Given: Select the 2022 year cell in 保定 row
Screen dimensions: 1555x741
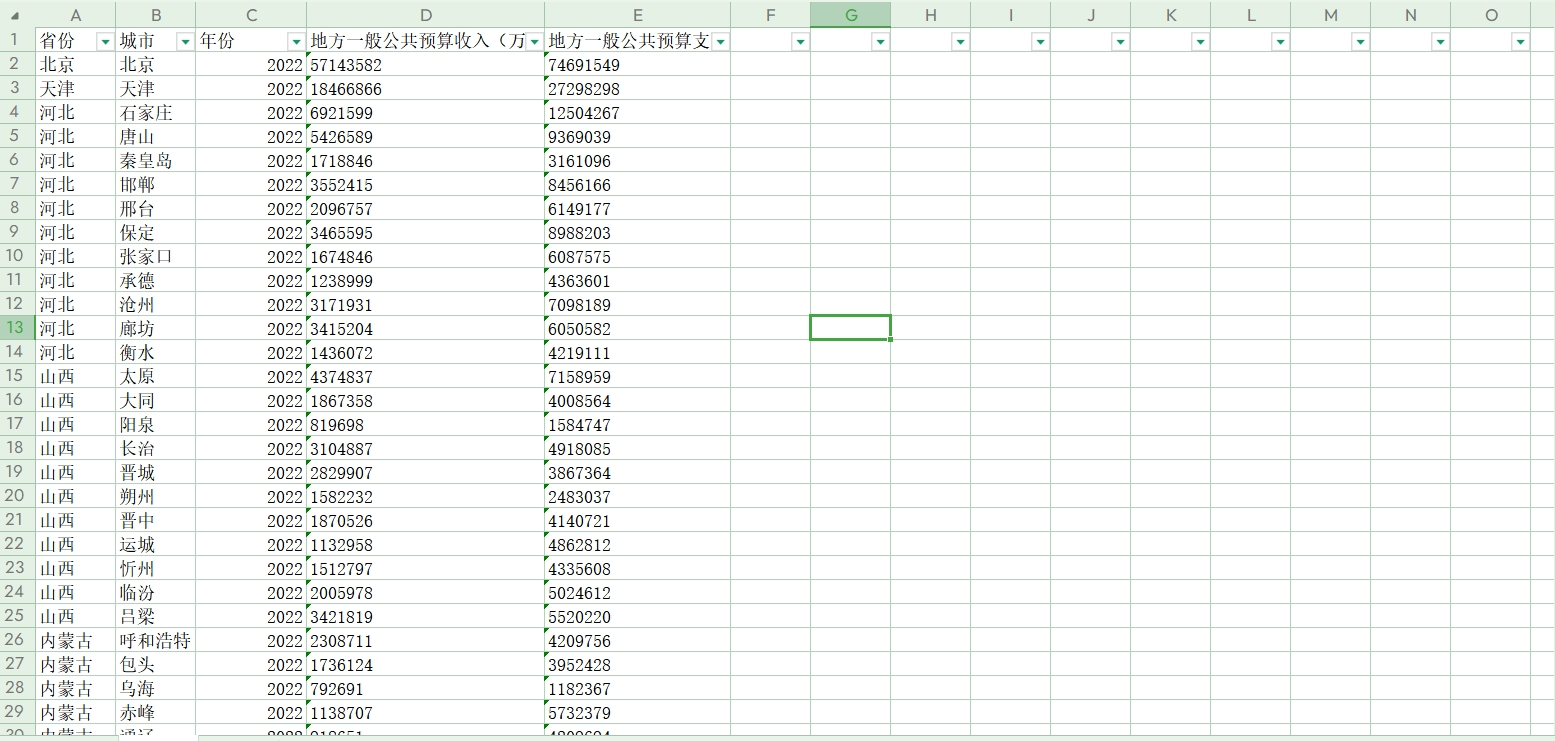Looking at the screenshot, I should pos(251,233).
